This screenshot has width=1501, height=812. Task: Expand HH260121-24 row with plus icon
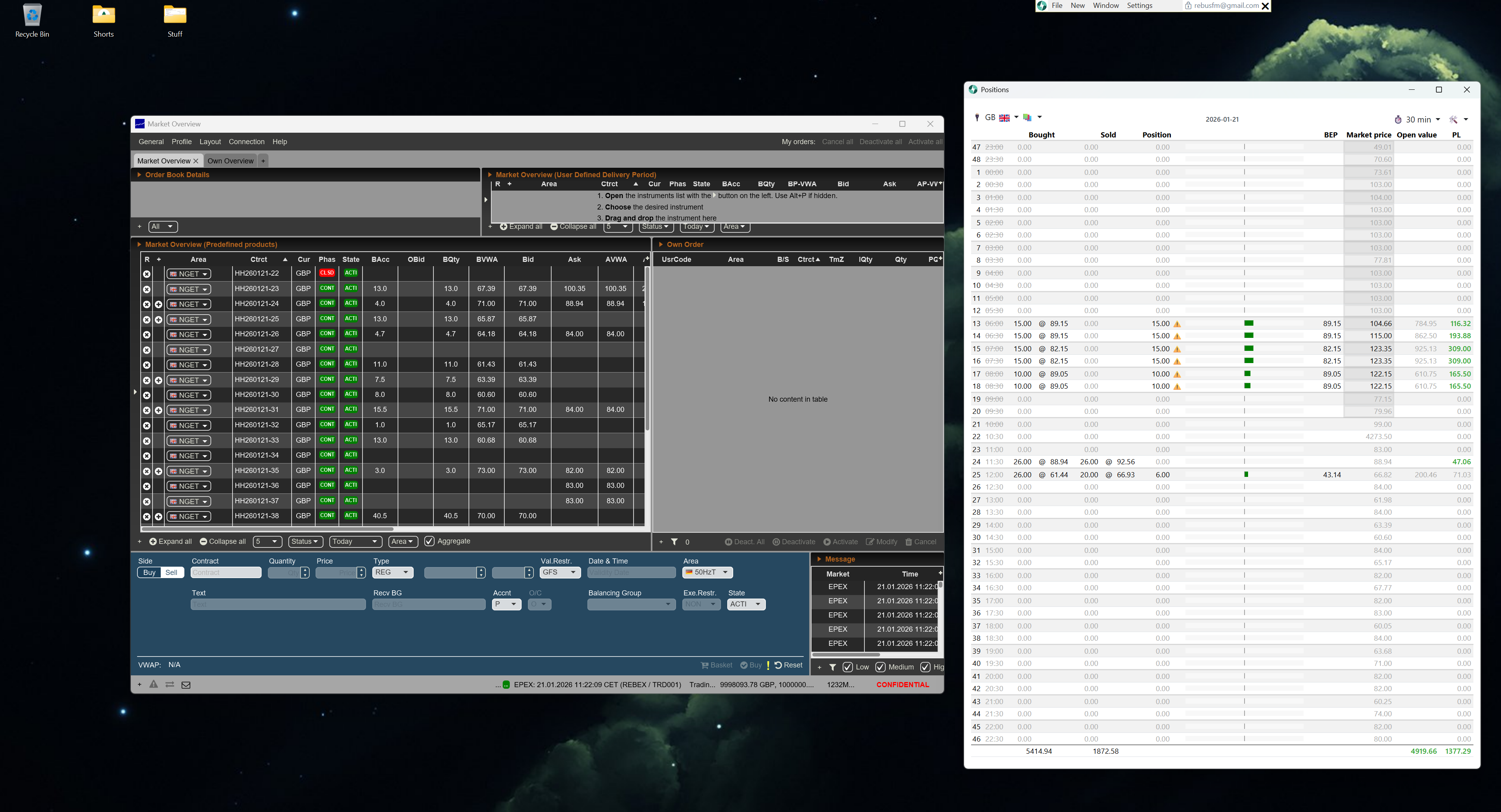pyautogui.click(x=158, y=304)
